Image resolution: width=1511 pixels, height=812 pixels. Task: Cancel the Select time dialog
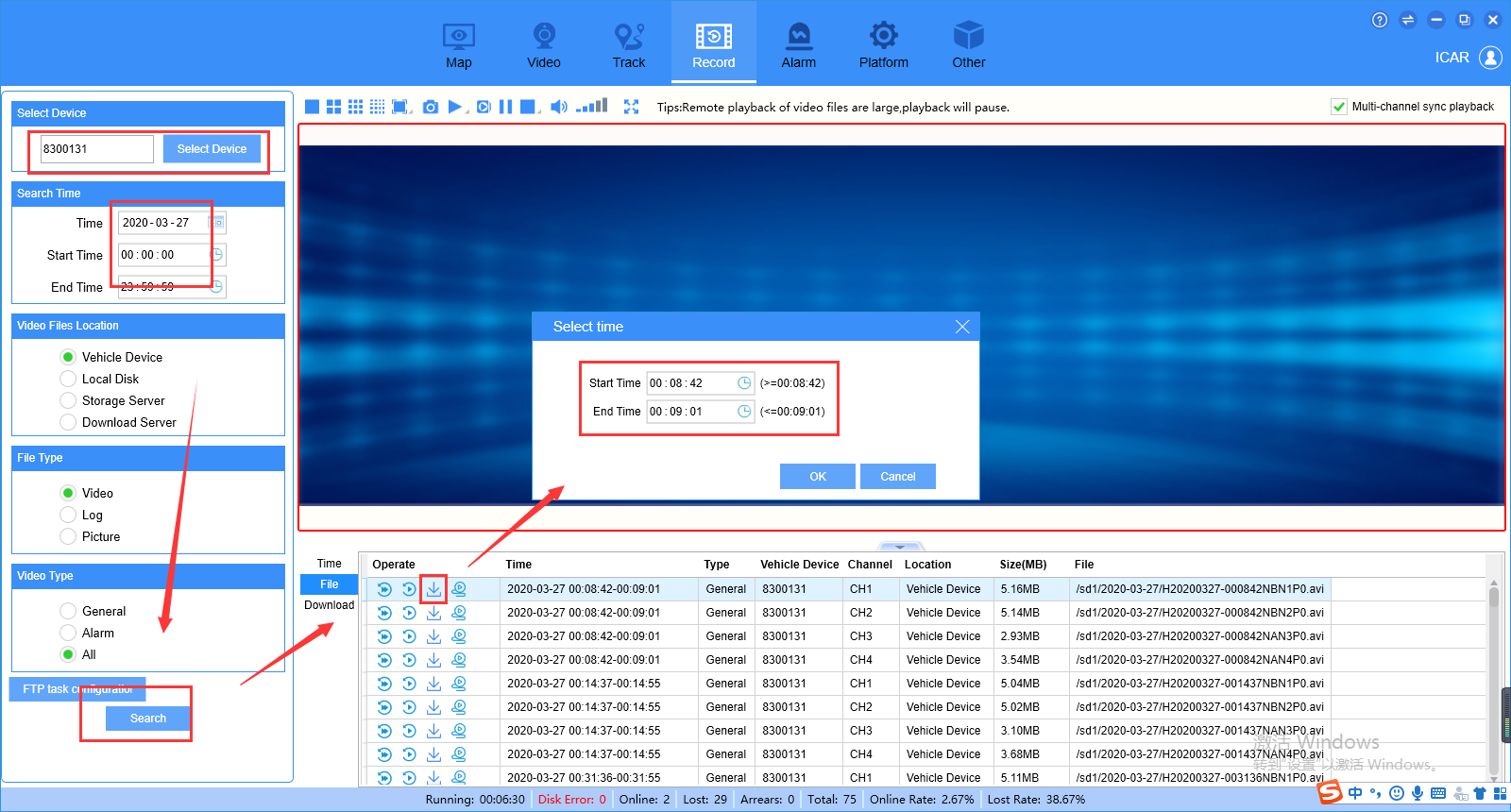898,477
